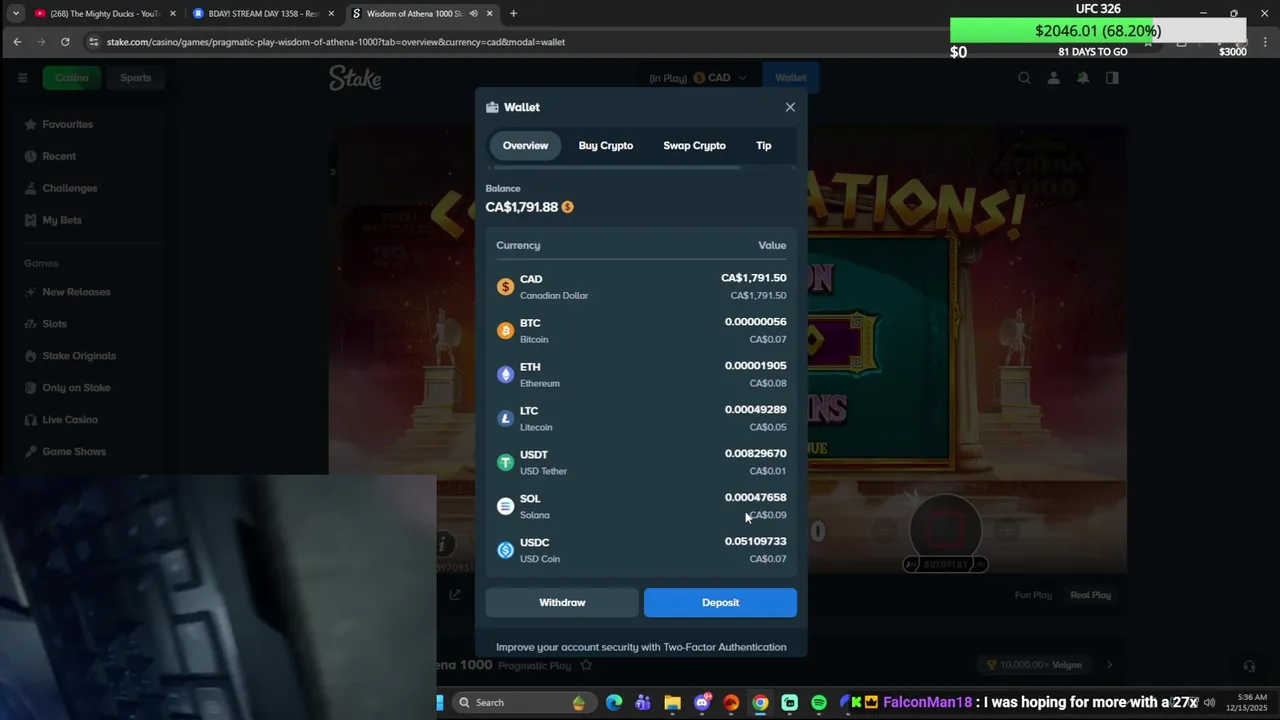Viewport: 1280px width, 720px height.
Task: Click the Autoplay button in the game
Action: pos(945,564)
